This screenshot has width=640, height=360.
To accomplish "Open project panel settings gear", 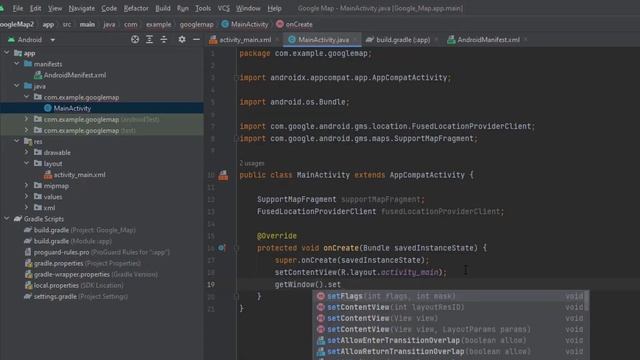I will pos(182,39).
